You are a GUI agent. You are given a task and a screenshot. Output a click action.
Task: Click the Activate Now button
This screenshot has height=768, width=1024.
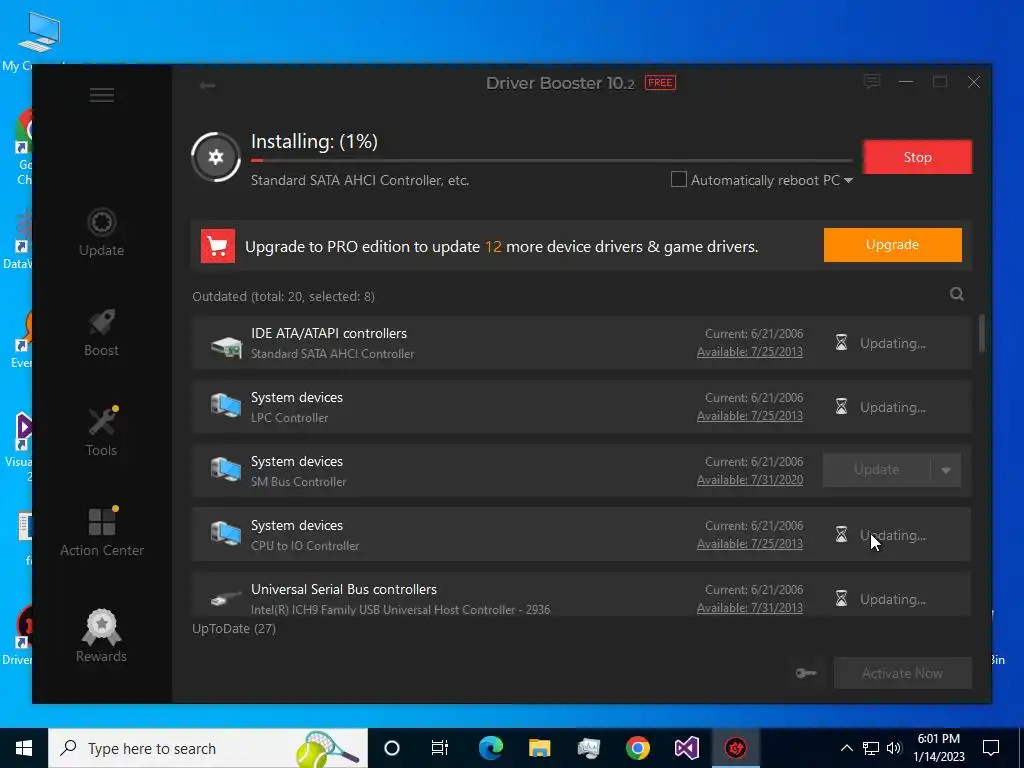click(x=903, y=673)
